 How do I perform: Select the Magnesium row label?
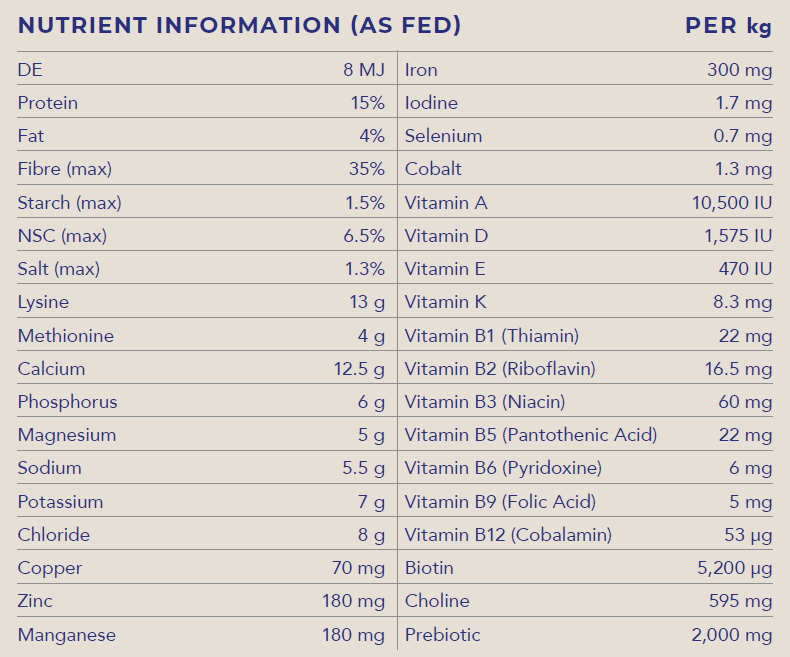[x=66, y=435]
